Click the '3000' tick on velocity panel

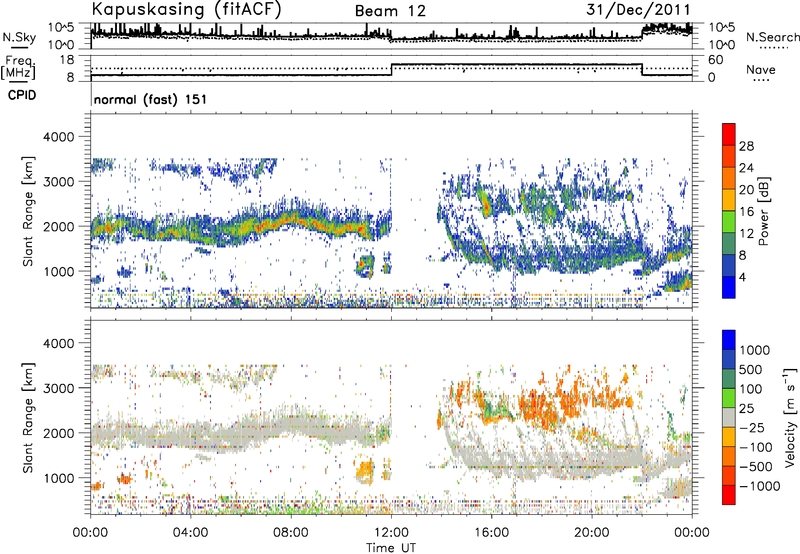(x=58, y=388)
